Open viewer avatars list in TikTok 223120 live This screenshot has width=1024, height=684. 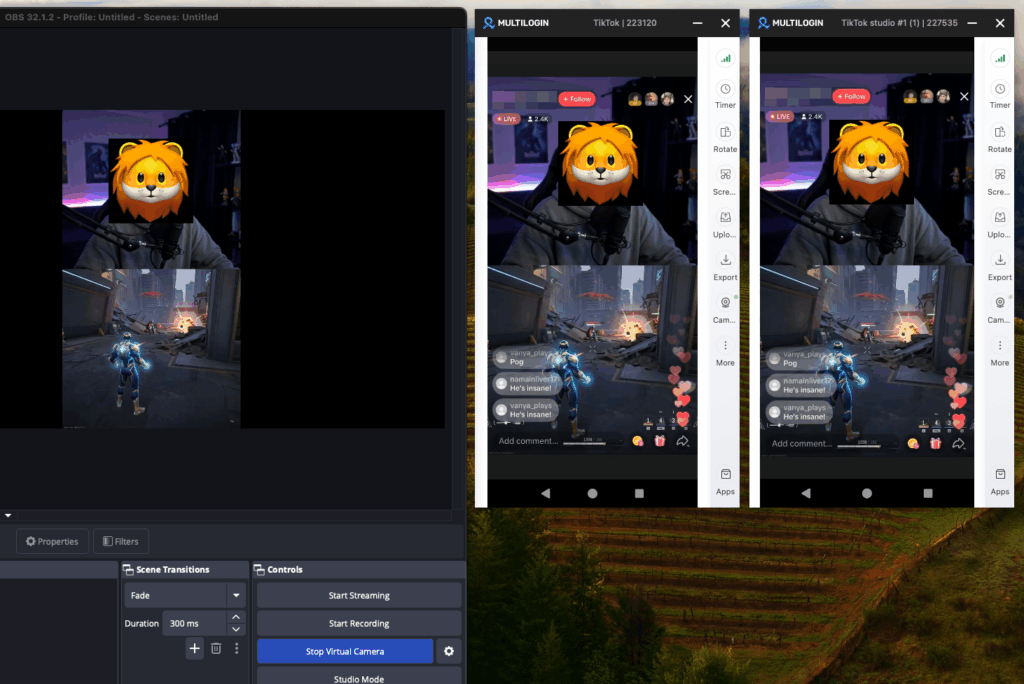[651, 99]
